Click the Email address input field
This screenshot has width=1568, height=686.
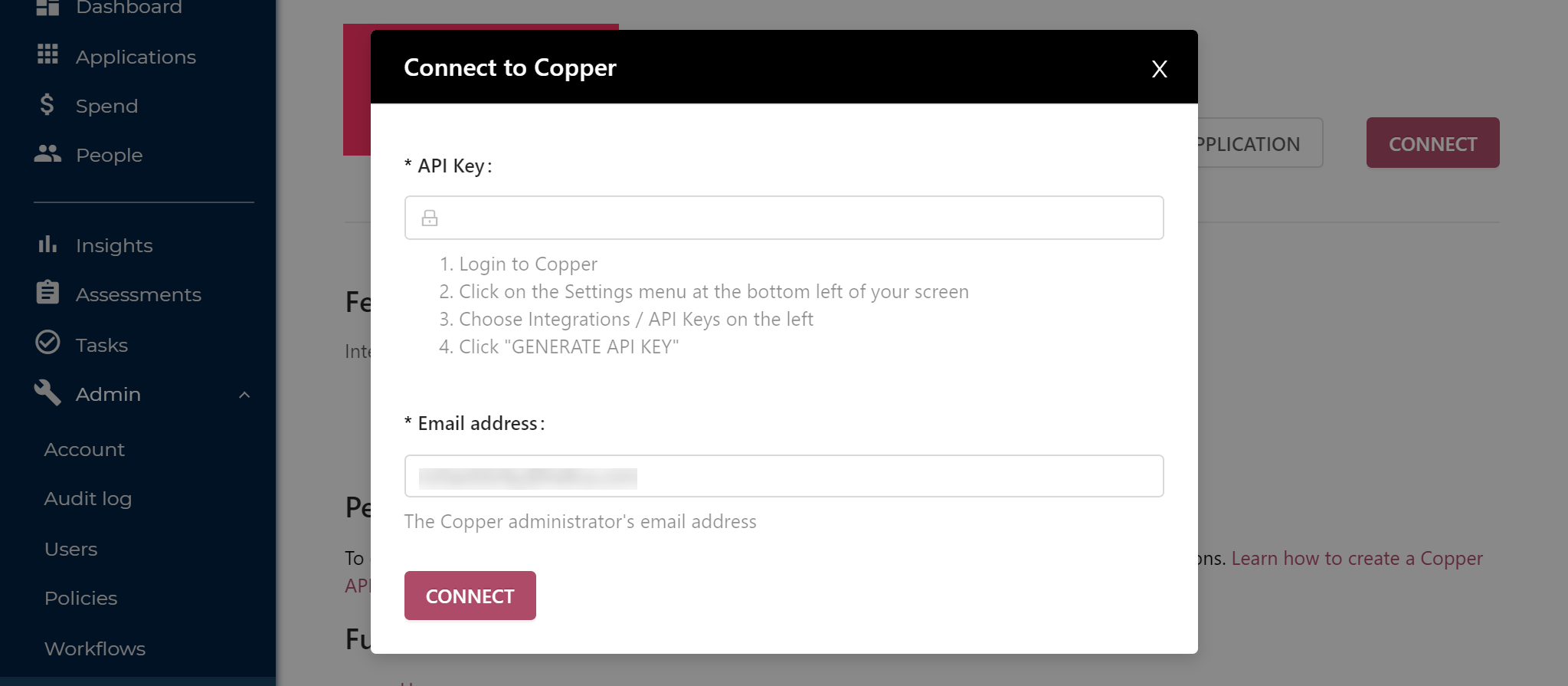(x=784, y=476)
